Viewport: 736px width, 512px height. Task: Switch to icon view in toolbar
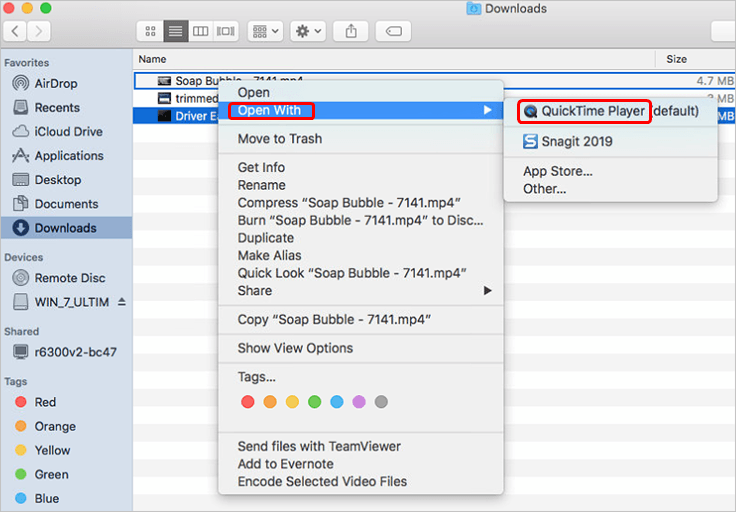tap(150, 31)
